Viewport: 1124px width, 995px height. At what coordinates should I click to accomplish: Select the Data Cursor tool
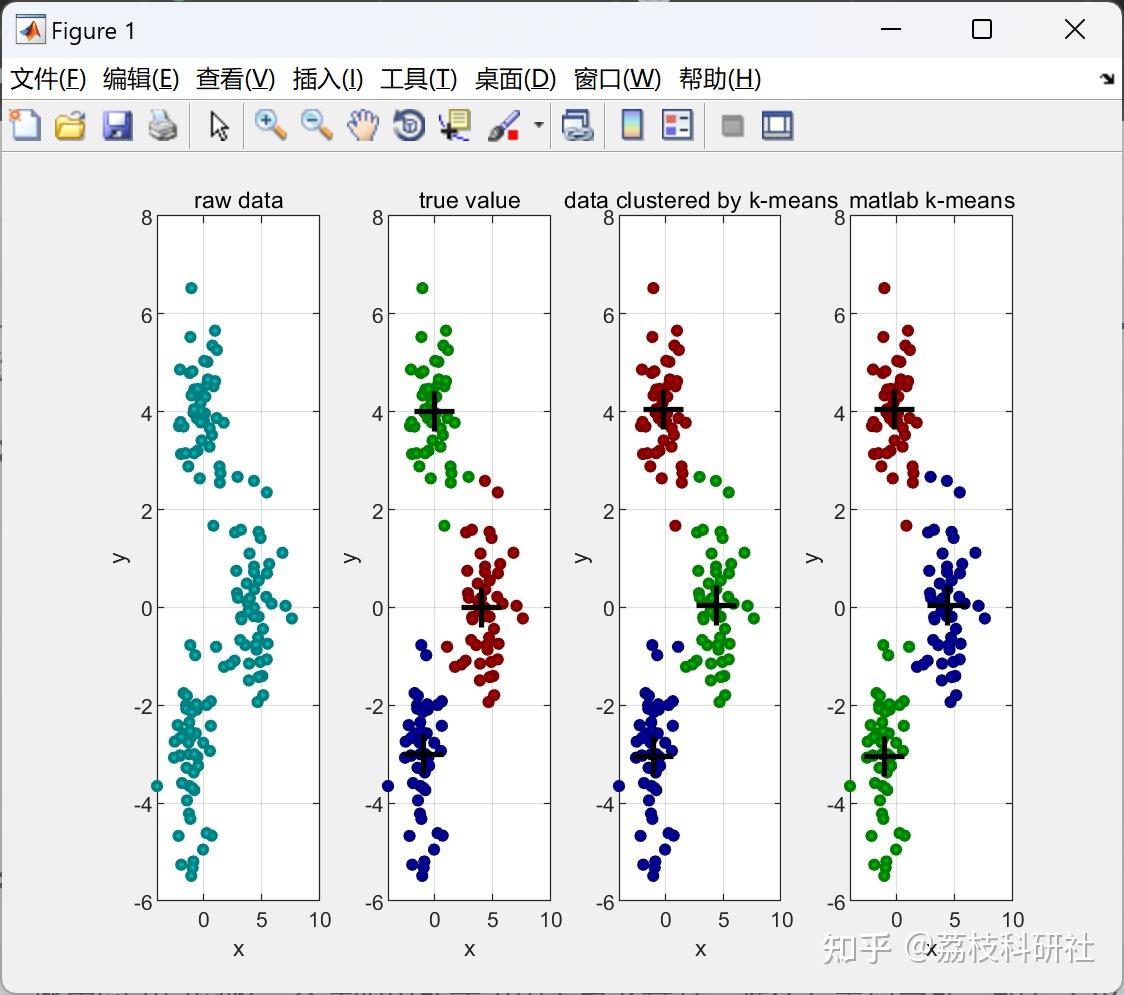pyautogui.click(x=453, y=125)
